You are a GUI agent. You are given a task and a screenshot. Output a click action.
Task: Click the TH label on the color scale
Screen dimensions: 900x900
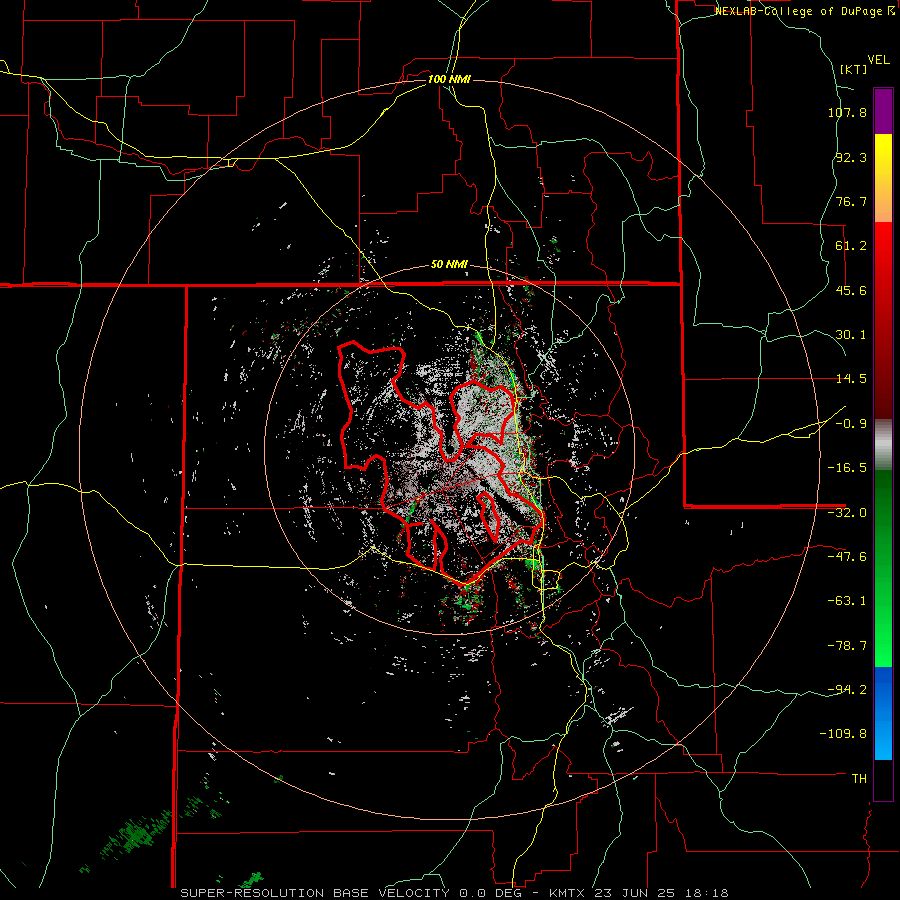click(859, 779)
